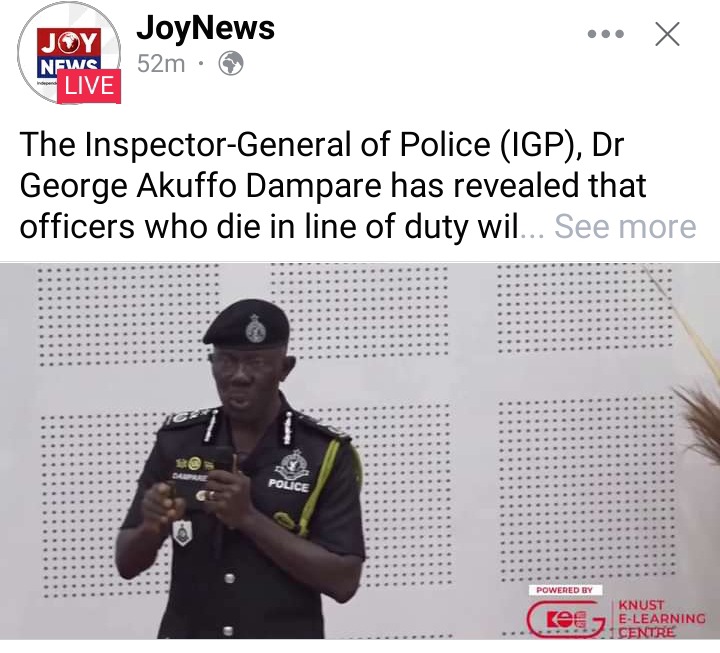
Task: Click the officers who die caption line
Action: pos(269,227)
